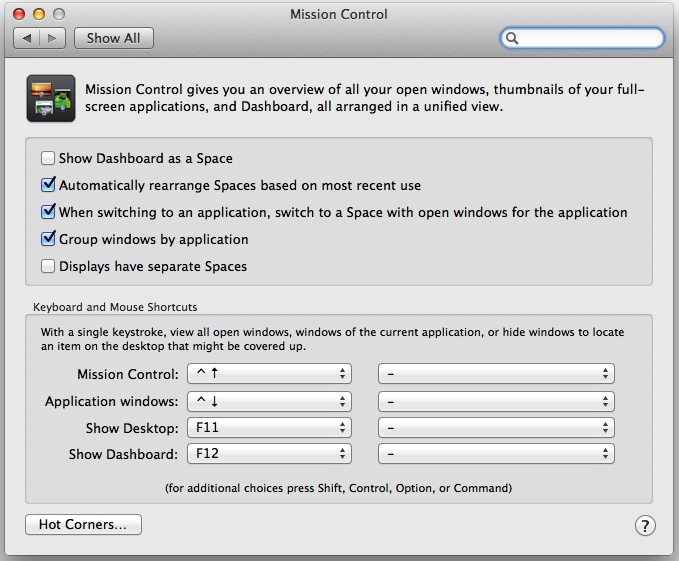Close the Mission Control window
Image resolution: width=679 pixels, height=561 pixels.
[19, 14]
